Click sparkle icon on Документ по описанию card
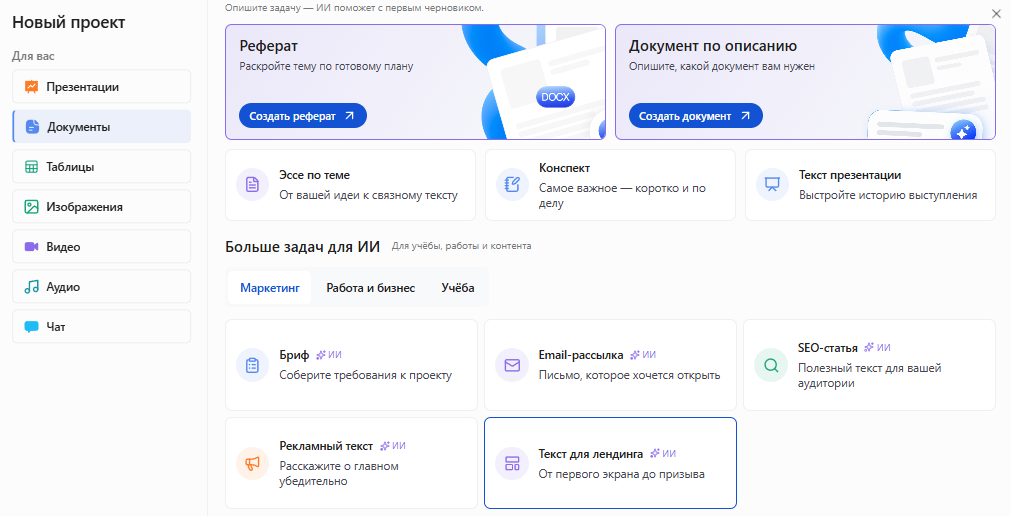This screenshot has width=1011, height=516. point(963,132)
